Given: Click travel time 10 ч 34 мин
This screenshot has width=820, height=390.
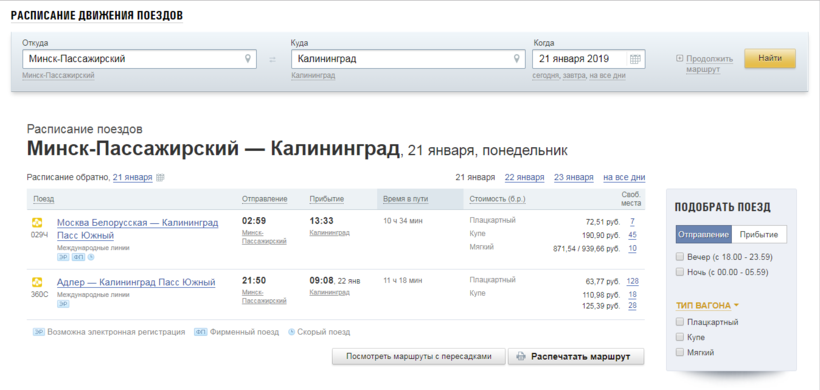Looking at the screenshot, I should point(403,221).
